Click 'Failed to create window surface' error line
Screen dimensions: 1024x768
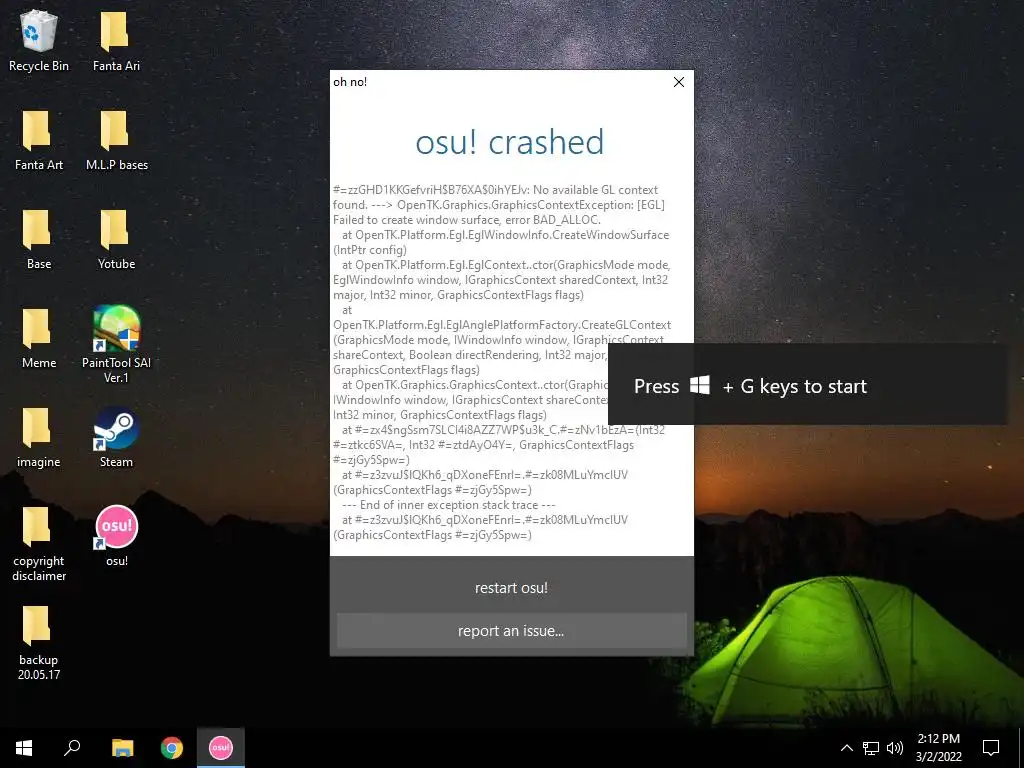pos(467,220)
